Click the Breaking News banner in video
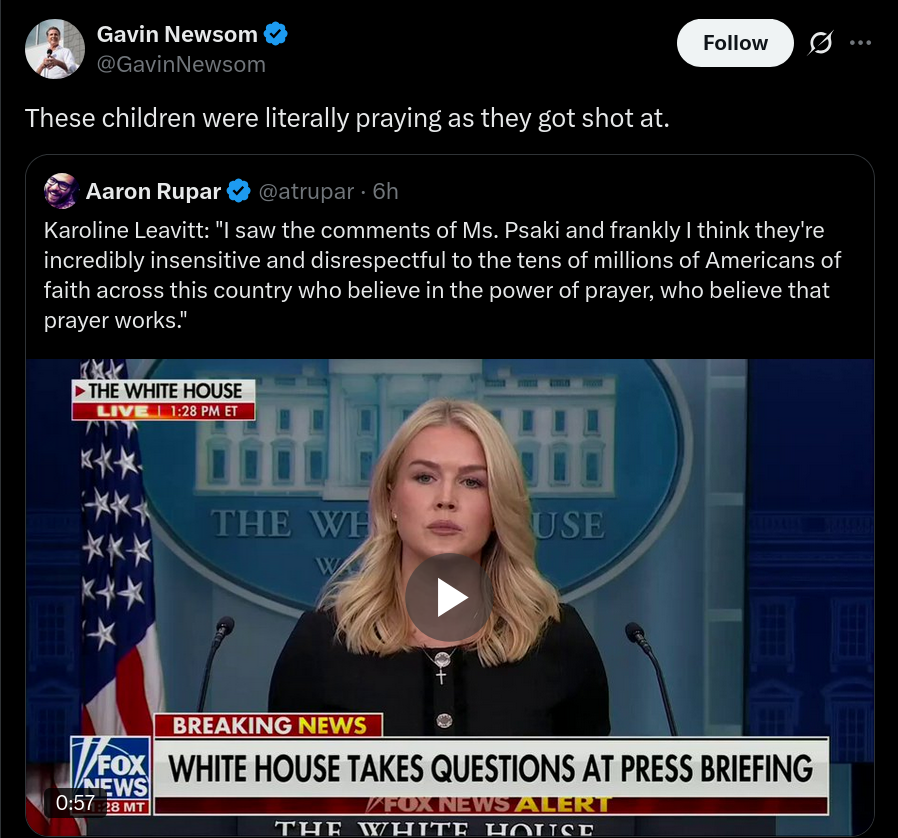This screenshot has width=898, height=838. pyautogui.click(x=269, y=725)
